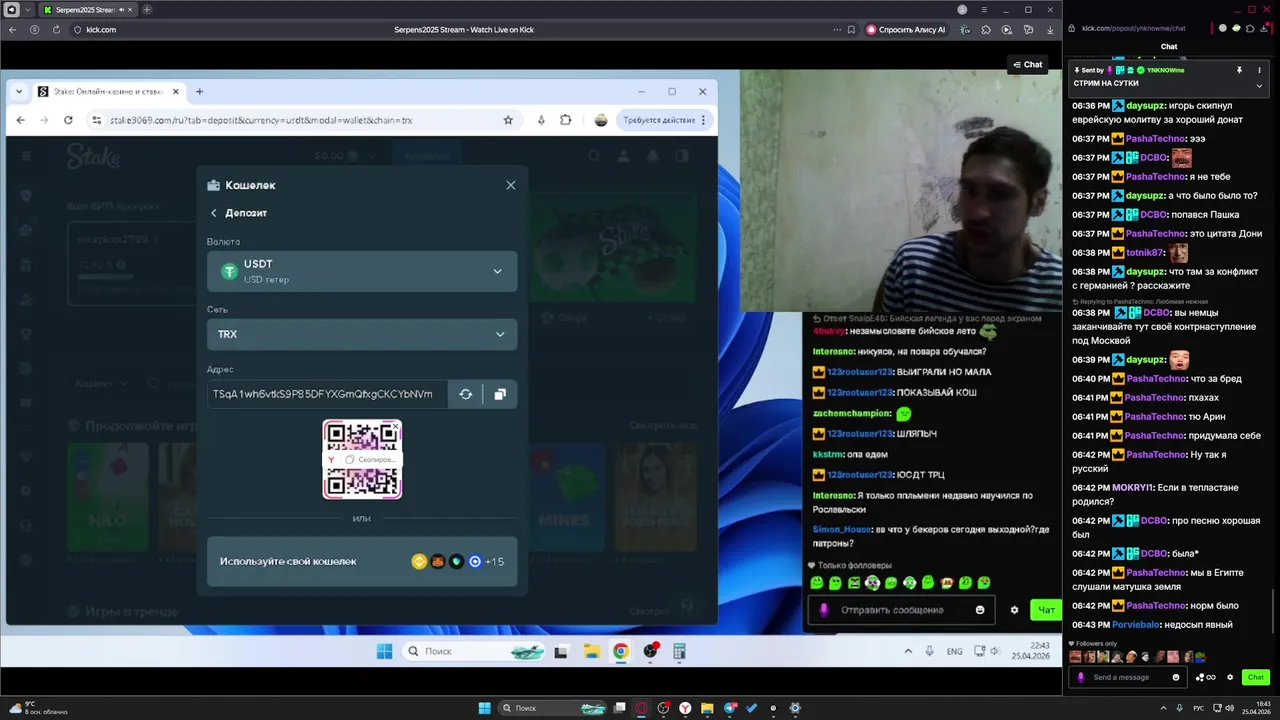The height and width of the screenshot is (720, 1280).
Task: Open Chrome on the streamed taskbar
Action: 621,651
